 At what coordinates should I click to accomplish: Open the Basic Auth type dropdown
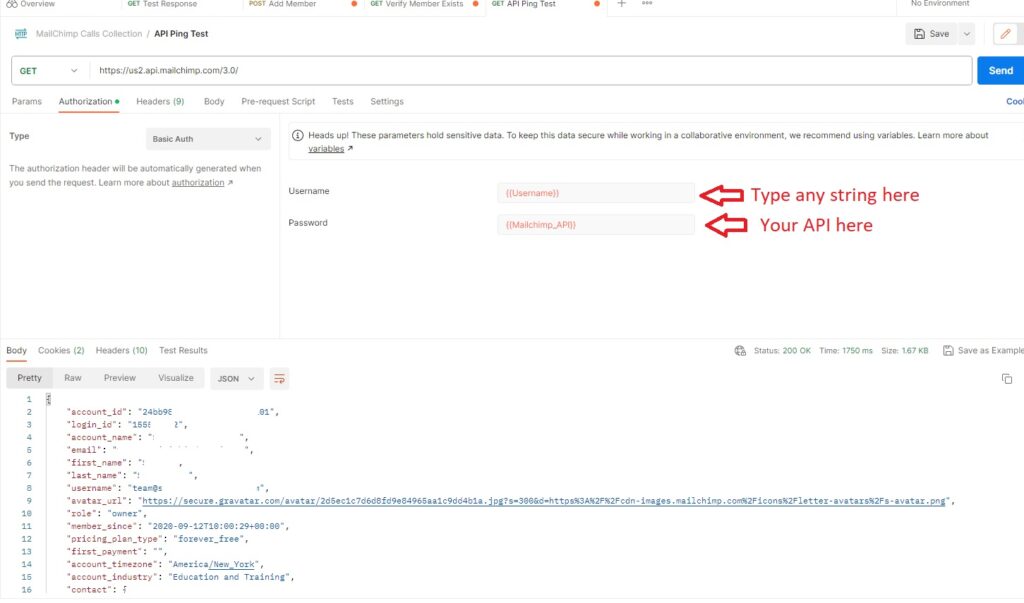click(x=207, y=139)
